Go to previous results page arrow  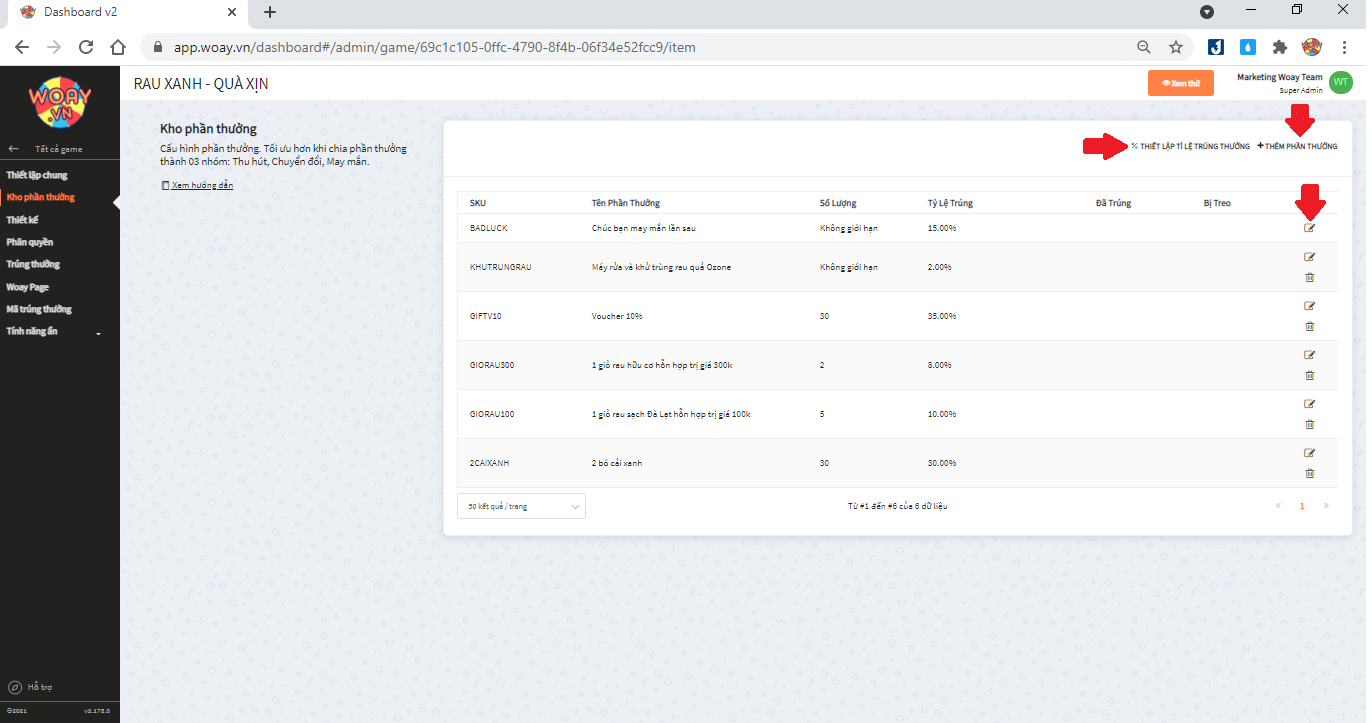1278,506
